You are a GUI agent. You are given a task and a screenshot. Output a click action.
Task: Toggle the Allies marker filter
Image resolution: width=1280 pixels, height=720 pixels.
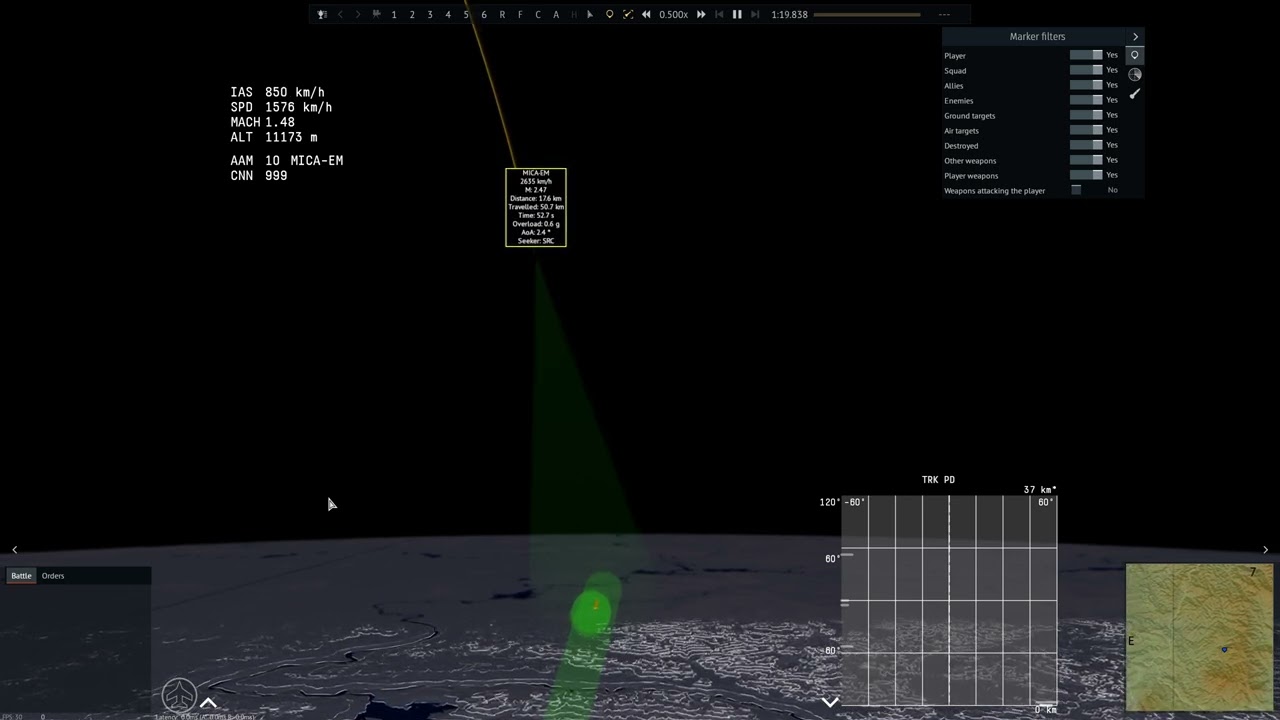click(x=1086, y=85)
